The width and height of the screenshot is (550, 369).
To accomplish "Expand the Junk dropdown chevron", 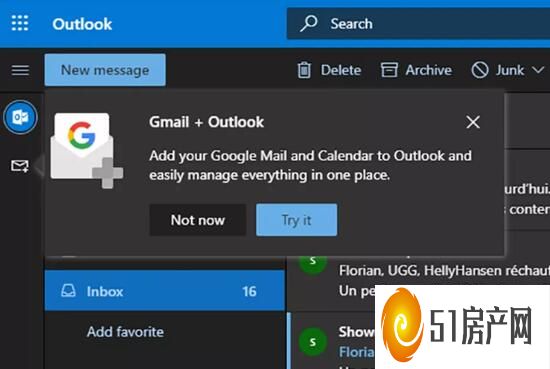I will coord(538,70).
